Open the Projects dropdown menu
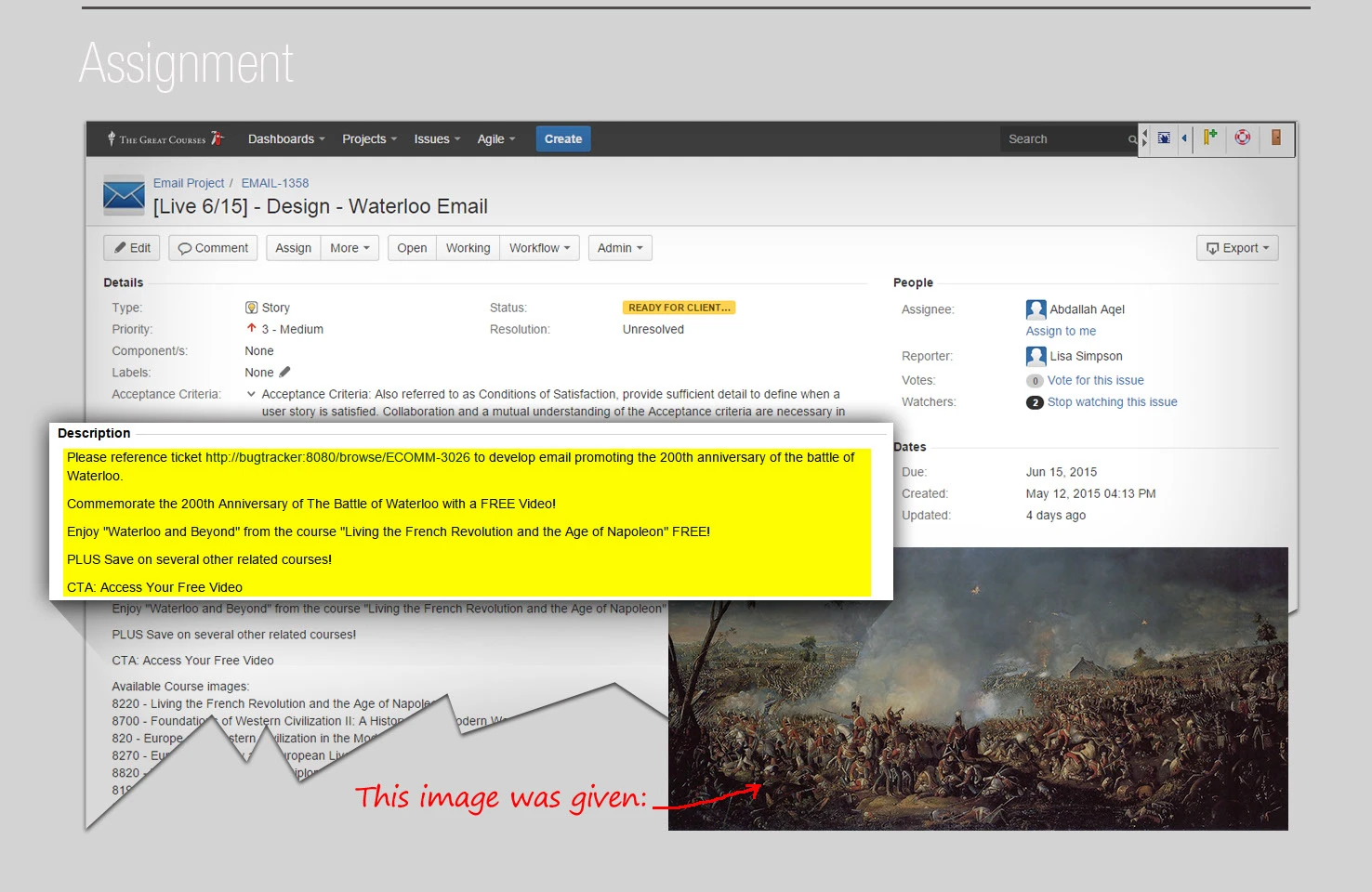This screenshot has height=892, width=1372. [x=369, y=139]
